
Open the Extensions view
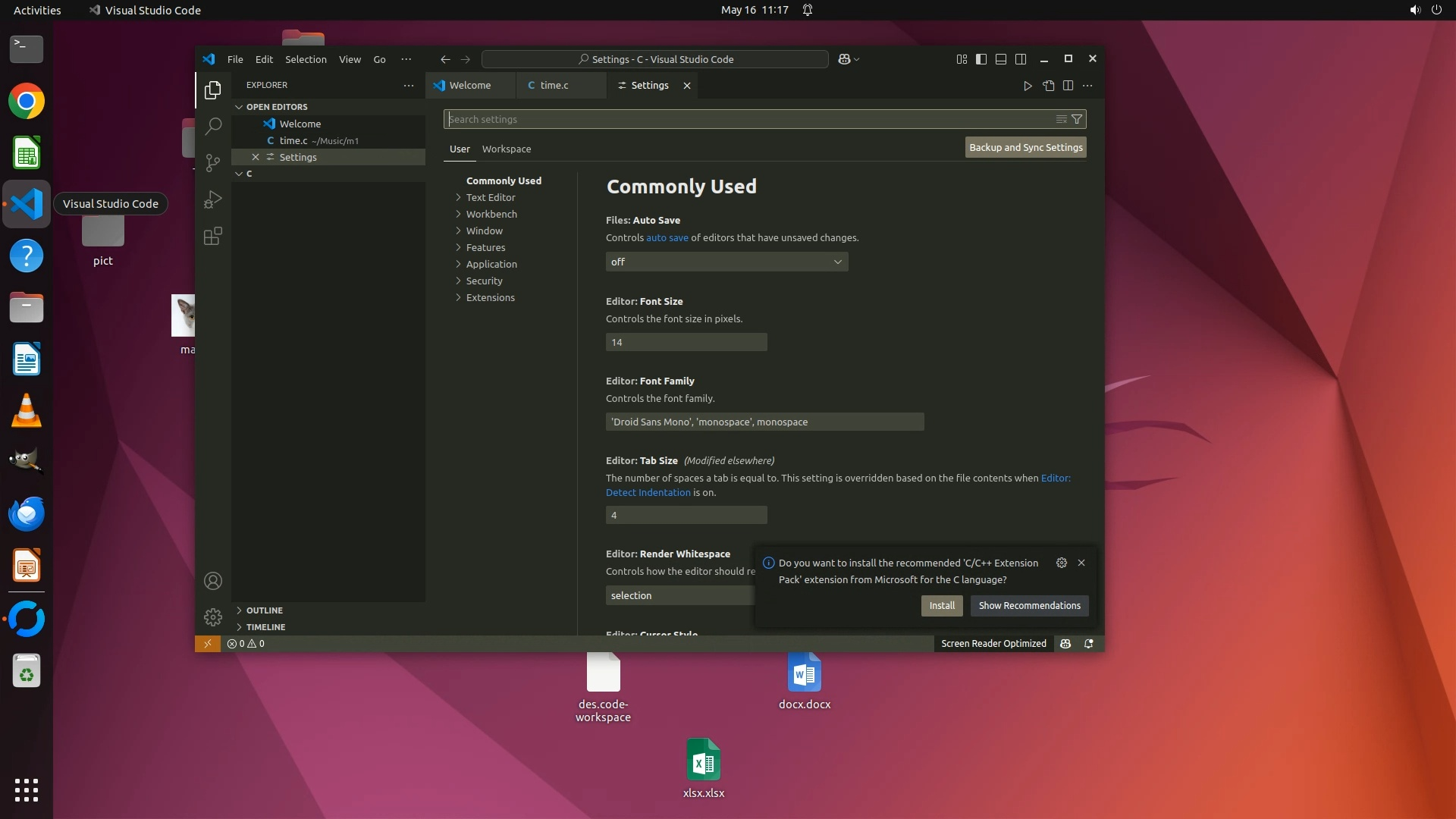pyautogui.click(x=213, y=236)
